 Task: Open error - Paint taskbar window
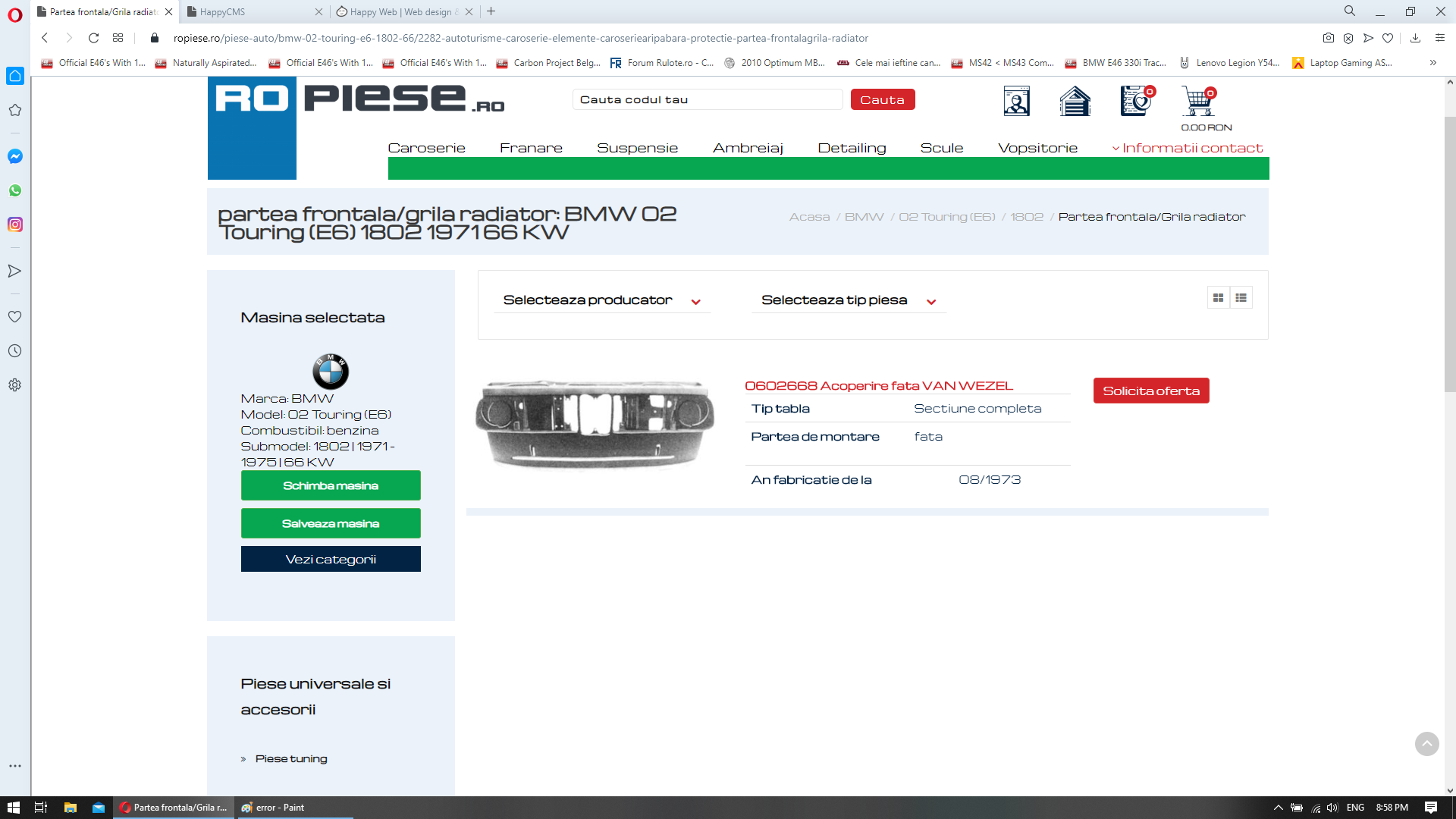click(x=294, y=808)
